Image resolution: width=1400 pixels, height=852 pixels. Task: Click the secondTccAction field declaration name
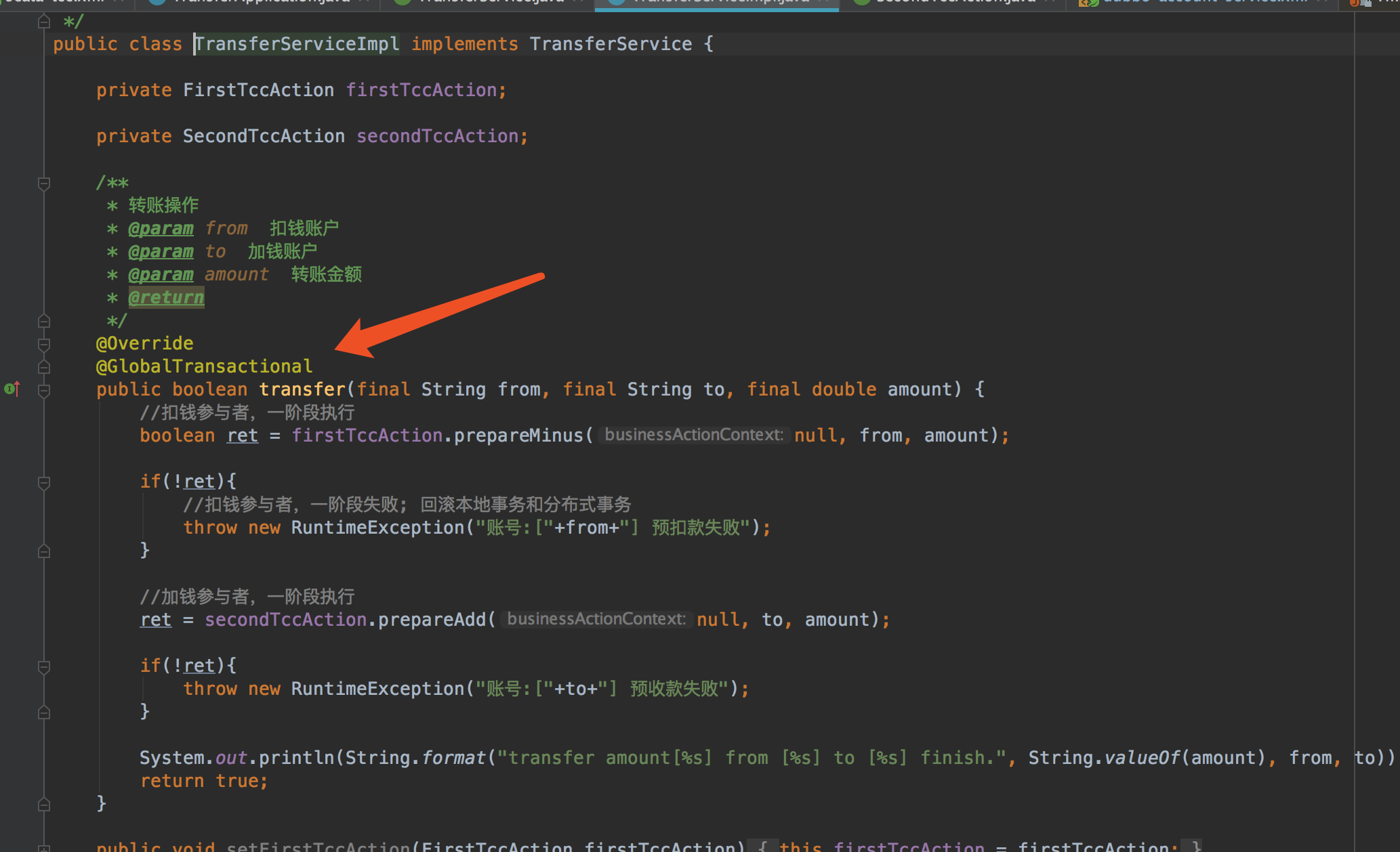[438, 136]
